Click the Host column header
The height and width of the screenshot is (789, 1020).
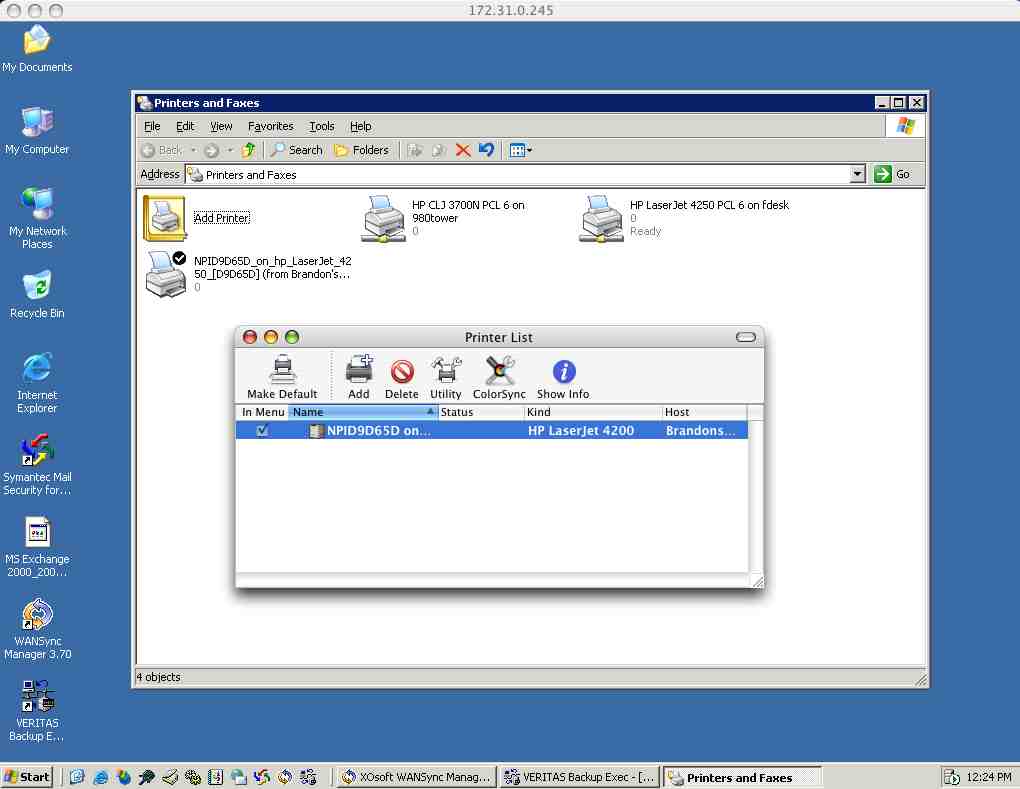(704, 412)
